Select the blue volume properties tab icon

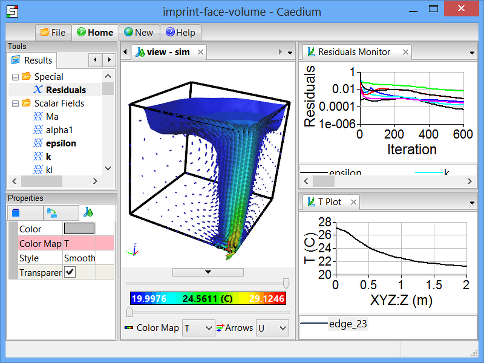pyautogui.click(x=16, y=213)
